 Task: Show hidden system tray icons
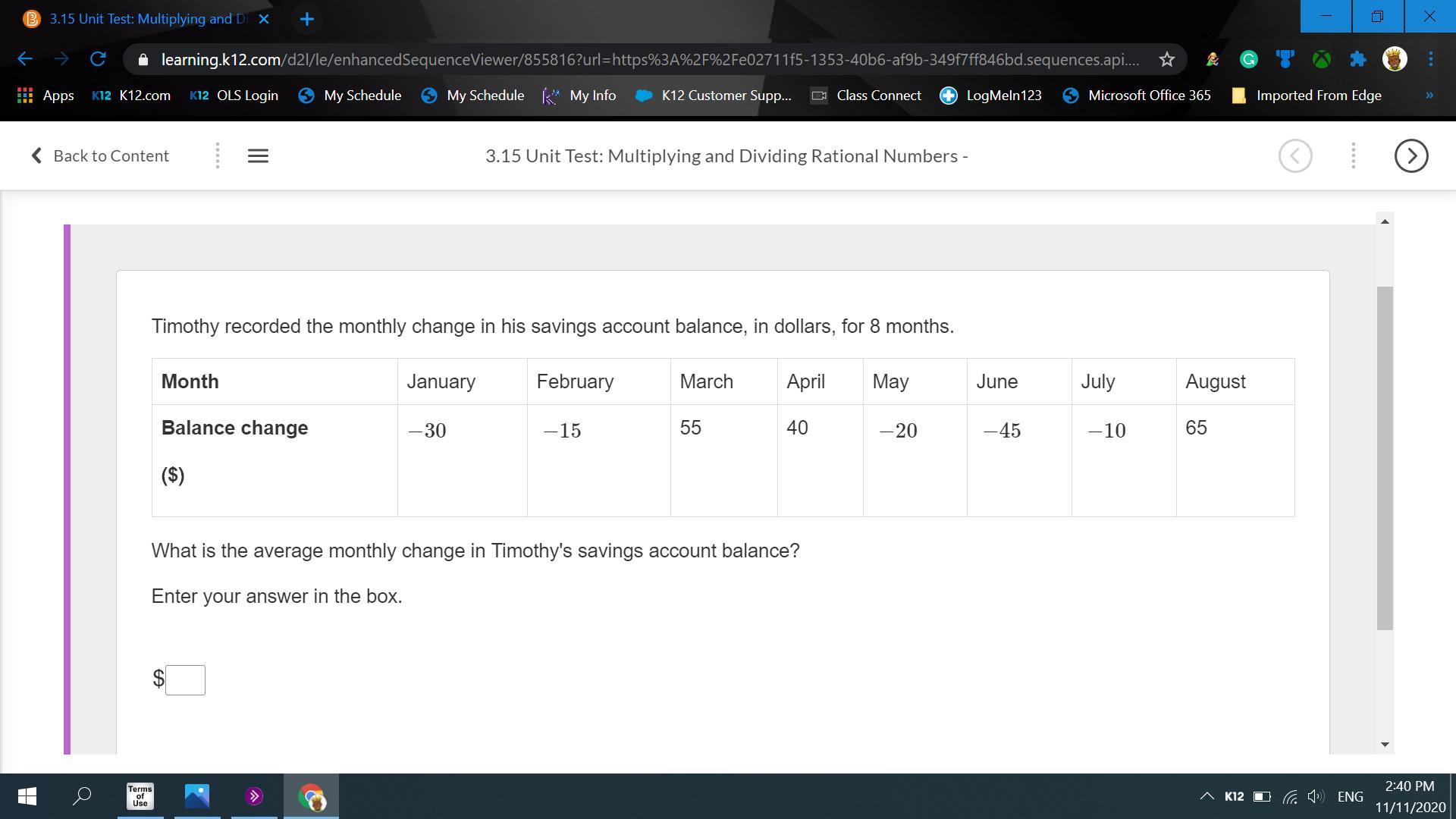click(x=1206, y=796)
